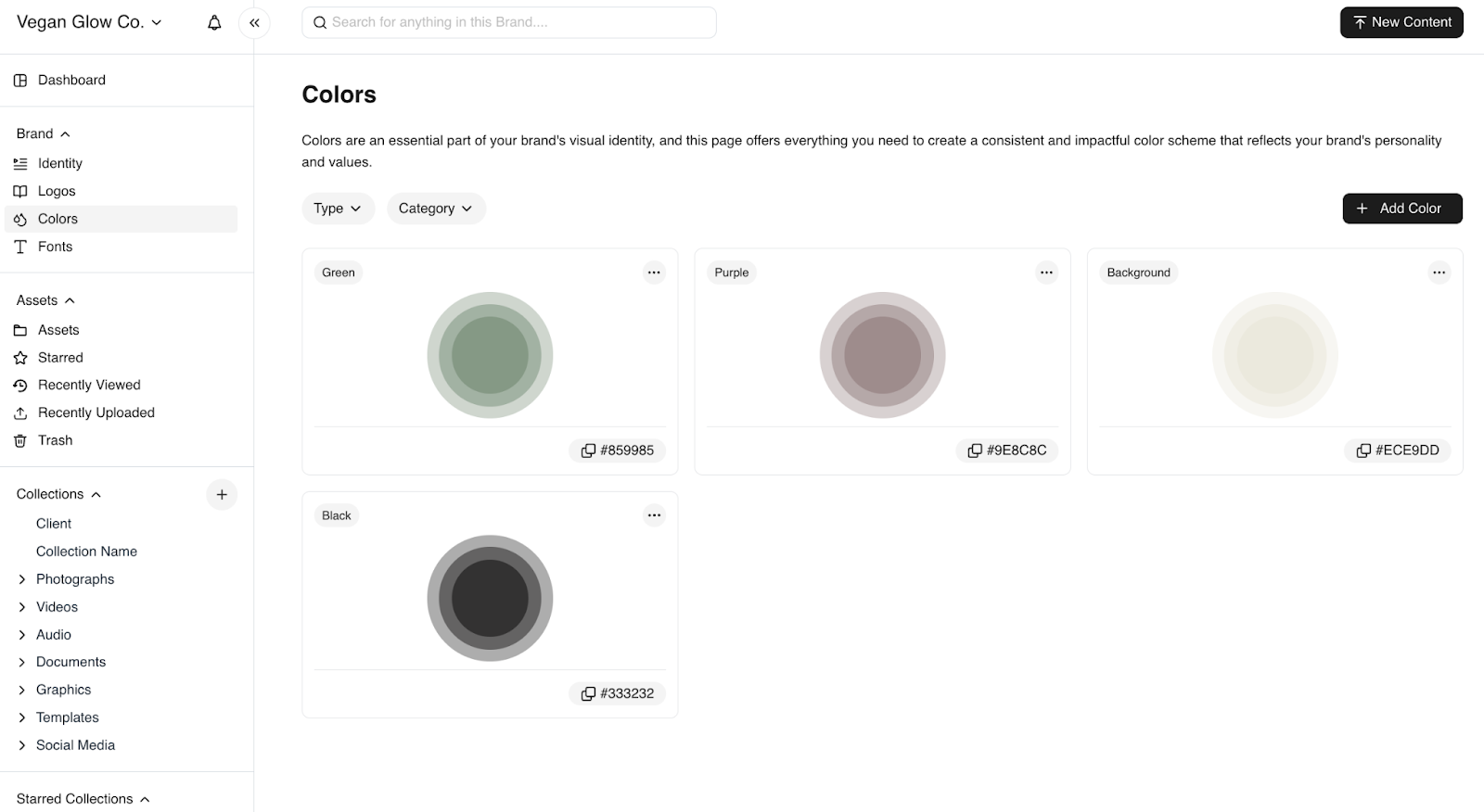
Task: Open the Category filter dropdown
Action: [436, 209]
